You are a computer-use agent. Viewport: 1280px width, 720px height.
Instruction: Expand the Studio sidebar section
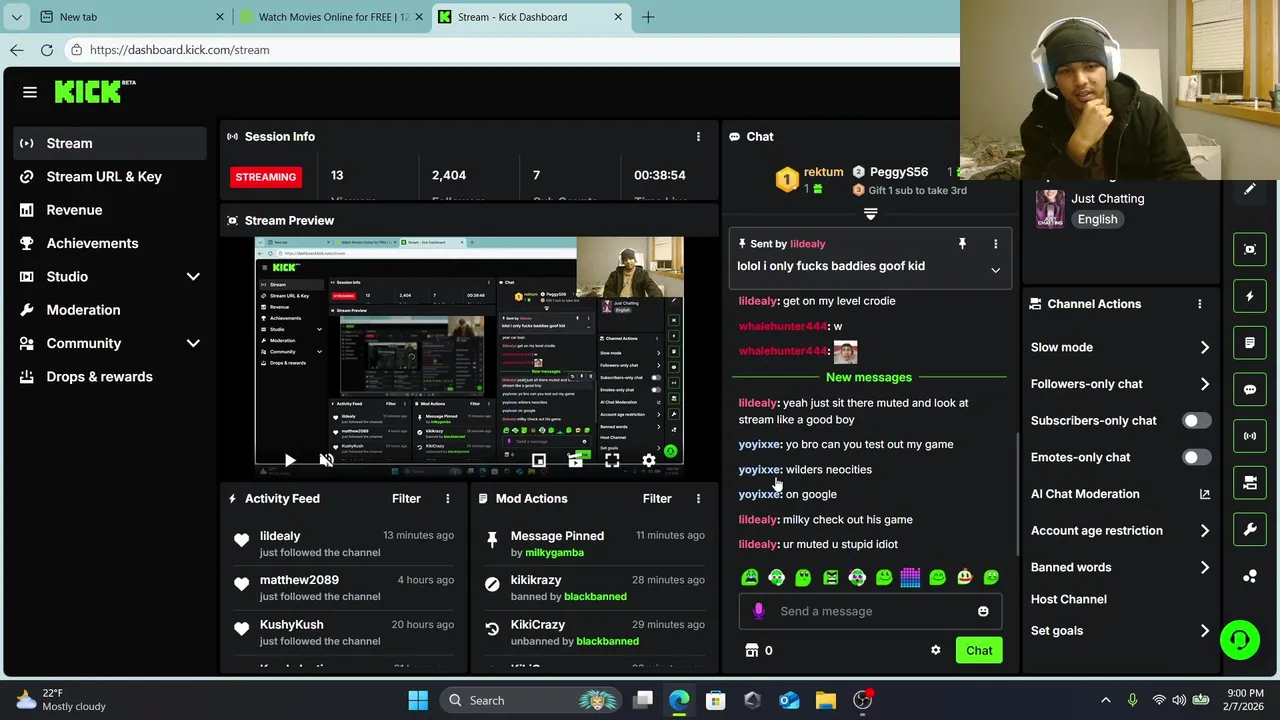pos(193,277)
